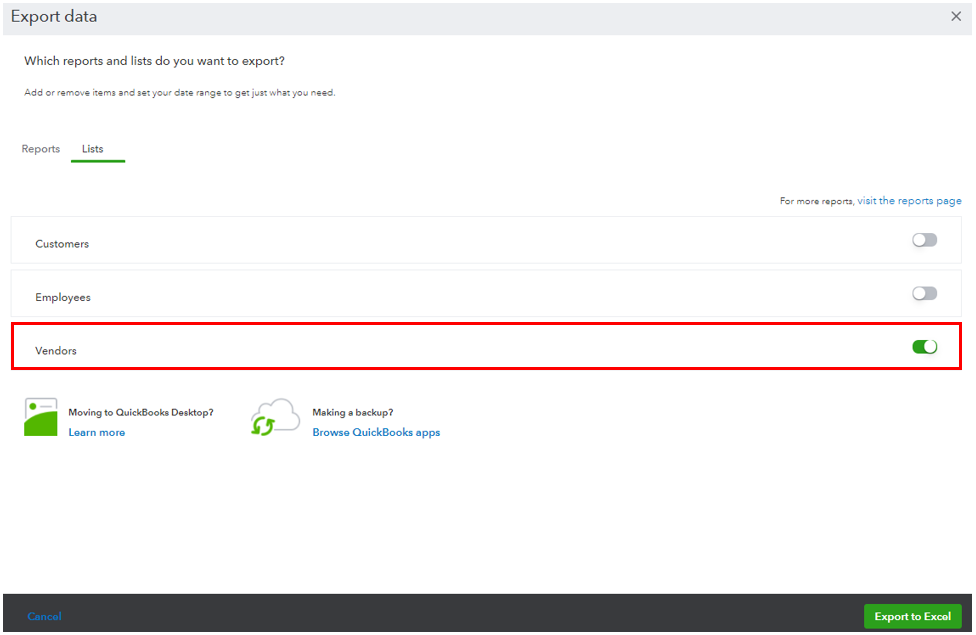Screen dimensions: 976x635
Task: Click the Customers row label
Action: 62,244
